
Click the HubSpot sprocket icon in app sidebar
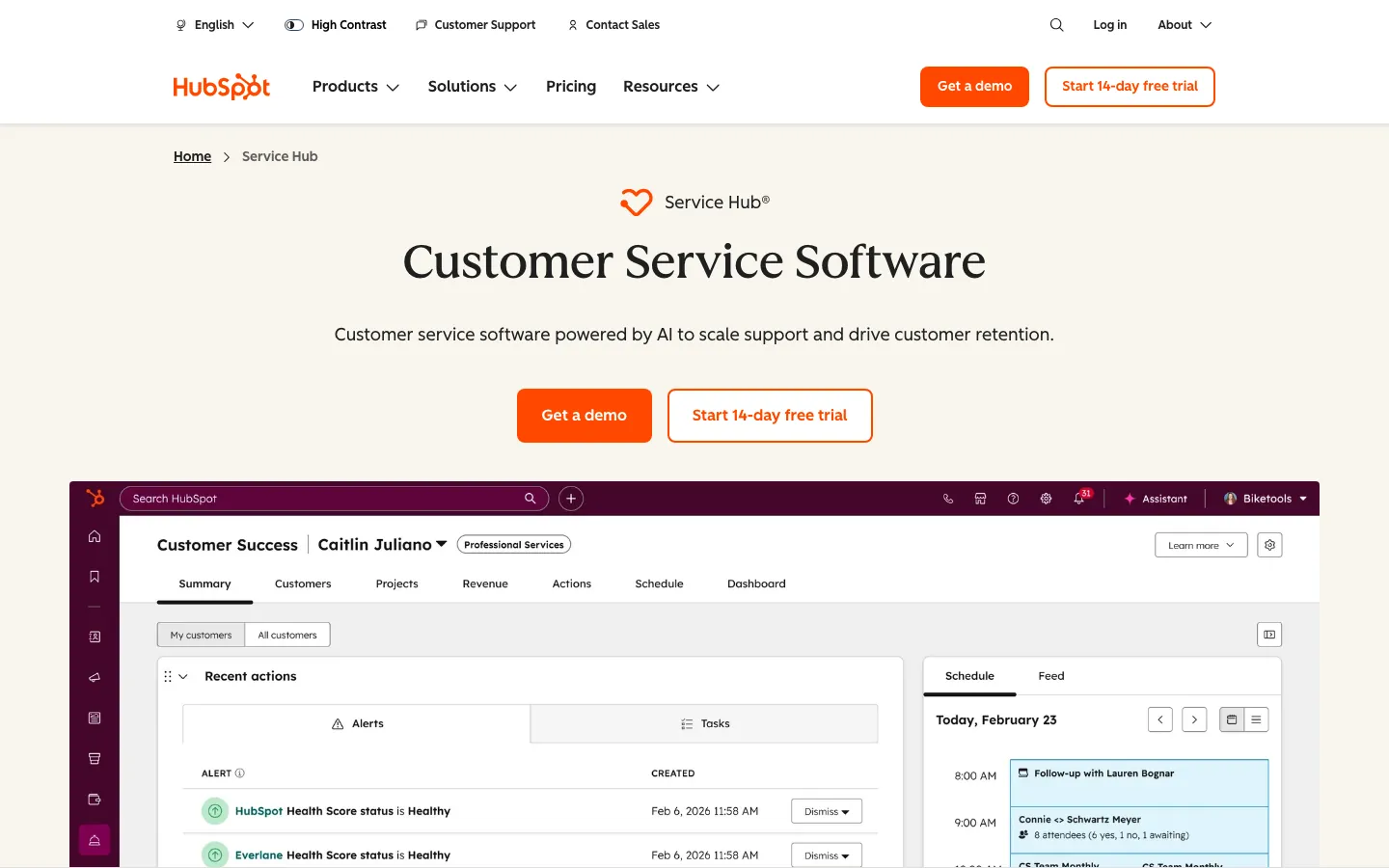pos(95,498)
